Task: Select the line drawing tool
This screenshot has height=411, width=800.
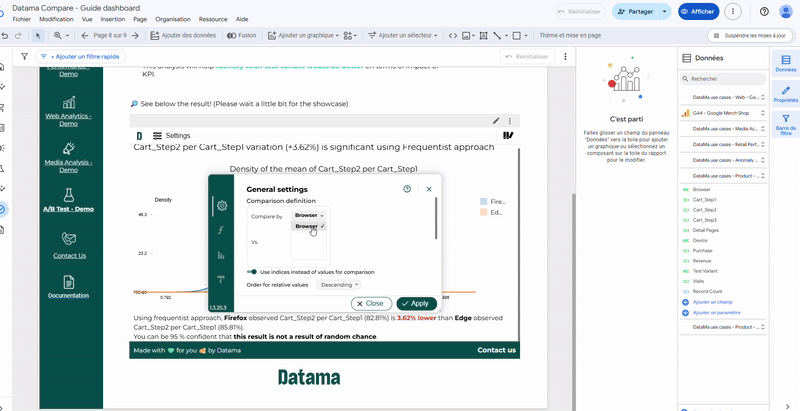Action: coord(497,36)
